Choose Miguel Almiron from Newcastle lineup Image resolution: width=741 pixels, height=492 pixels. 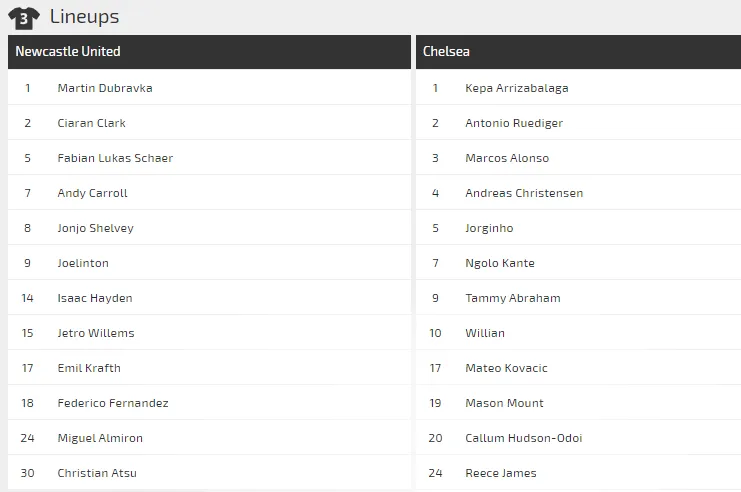[x=100, y=438]
